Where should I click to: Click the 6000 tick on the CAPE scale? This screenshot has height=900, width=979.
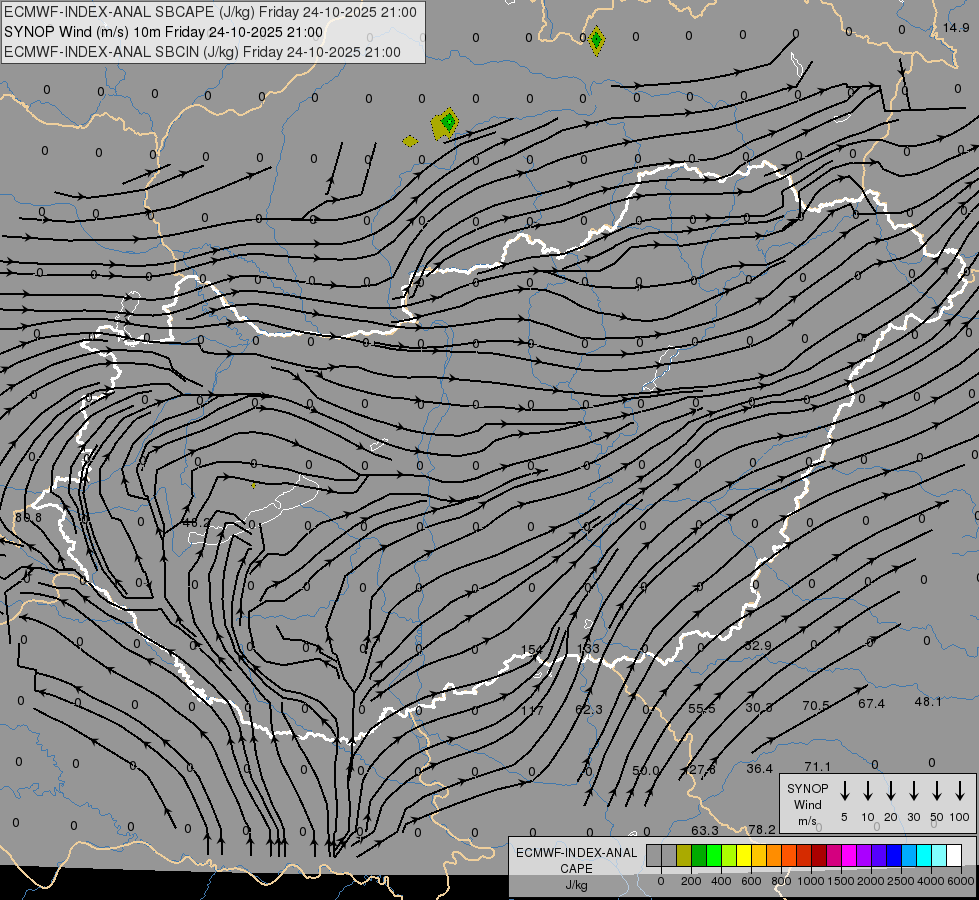[961, 881]
